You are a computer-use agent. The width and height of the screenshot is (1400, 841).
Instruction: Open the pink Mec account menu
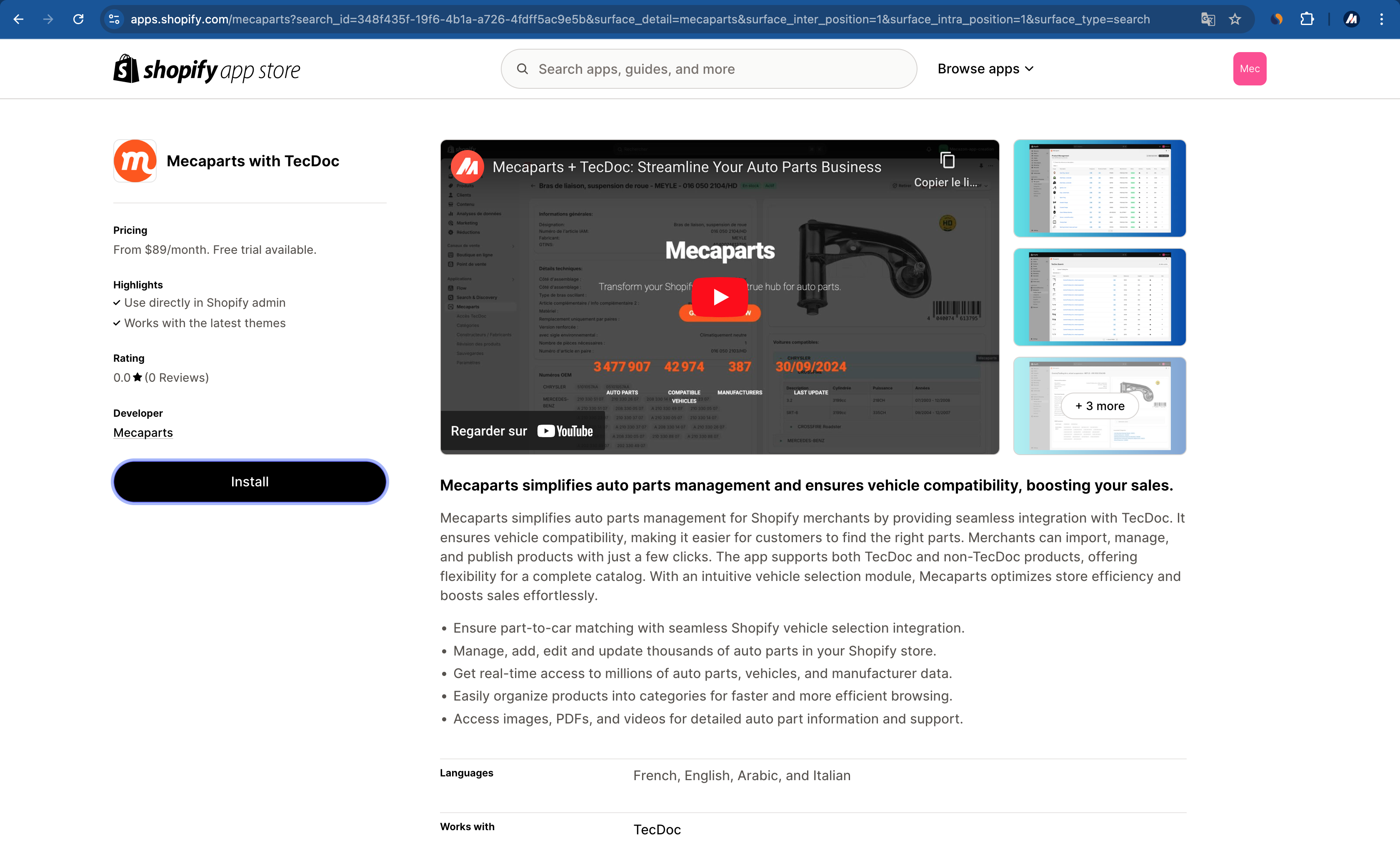[x=1249, y=69]
